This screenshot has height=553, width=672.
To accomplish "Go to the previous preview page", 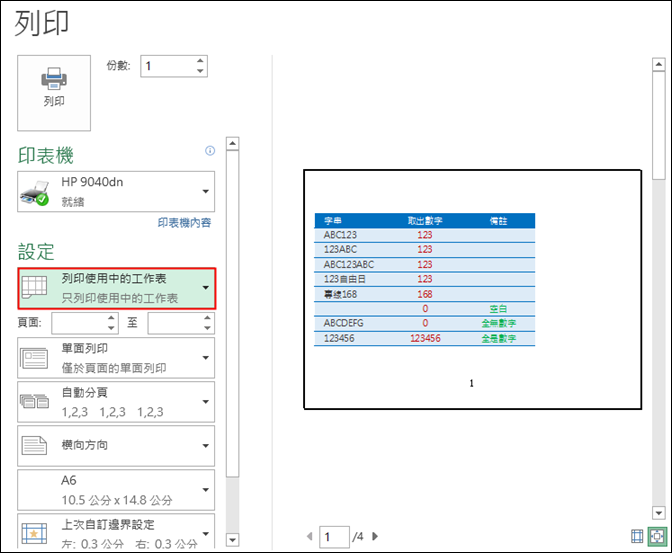I will 310,536.
